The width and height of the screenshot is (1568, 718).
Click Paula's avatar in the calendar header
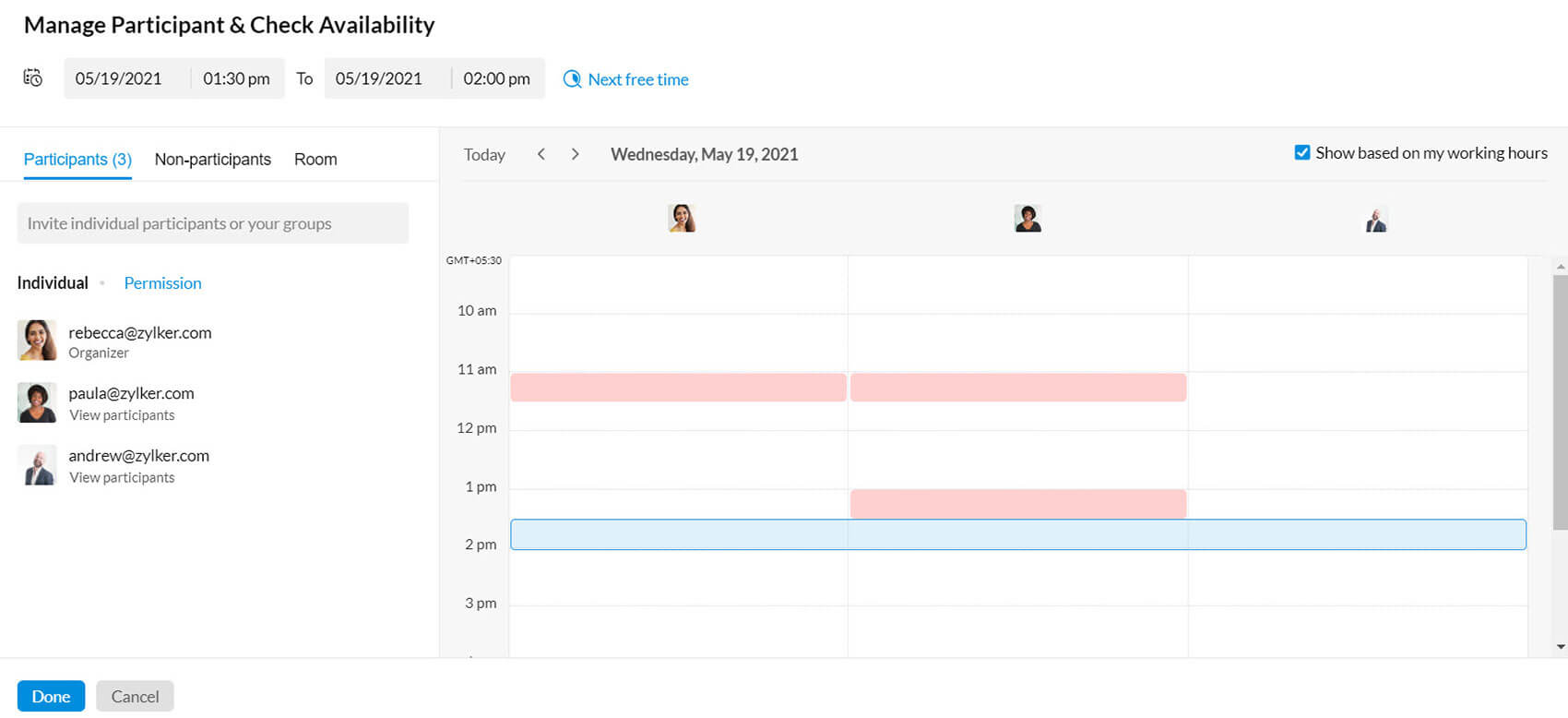(1028, 219)
